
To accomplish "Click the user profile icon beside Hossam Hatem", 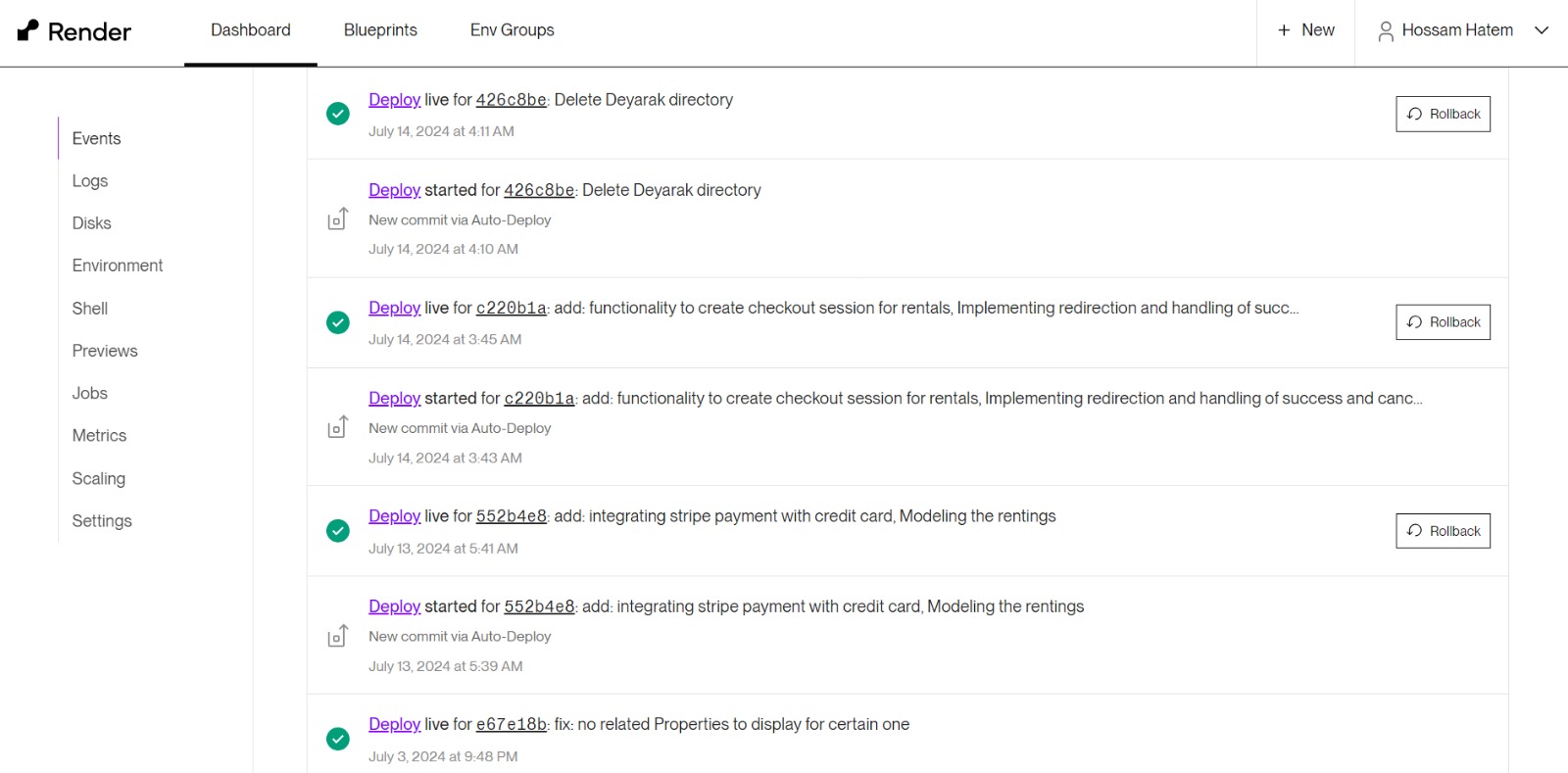I will [1386, 31].
